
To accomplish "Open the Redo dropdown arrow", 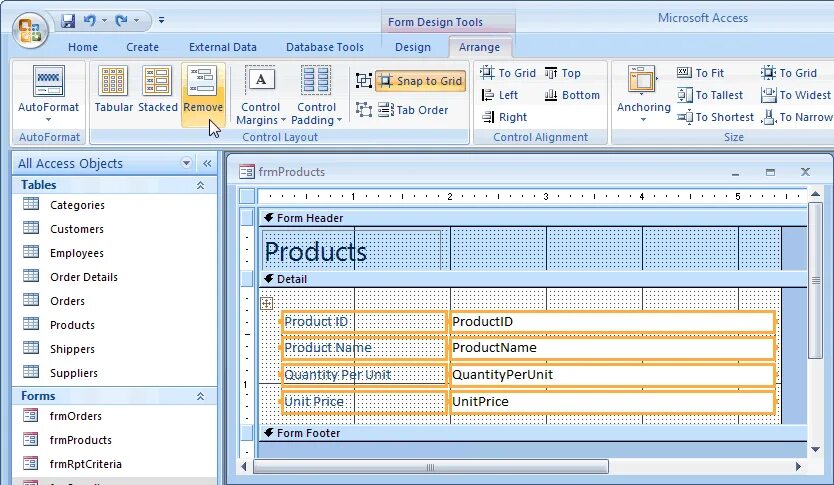I will (136, 21).
